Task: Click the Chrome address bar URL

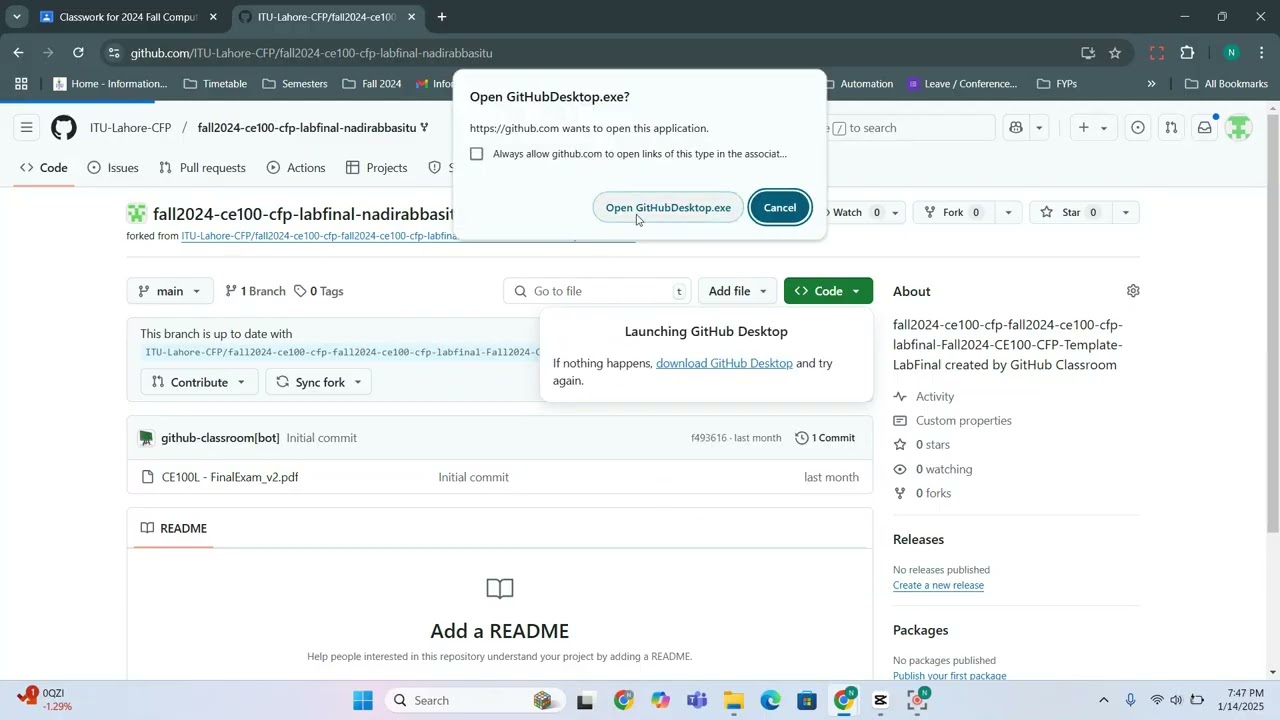Action: click(x=311, y=53)
